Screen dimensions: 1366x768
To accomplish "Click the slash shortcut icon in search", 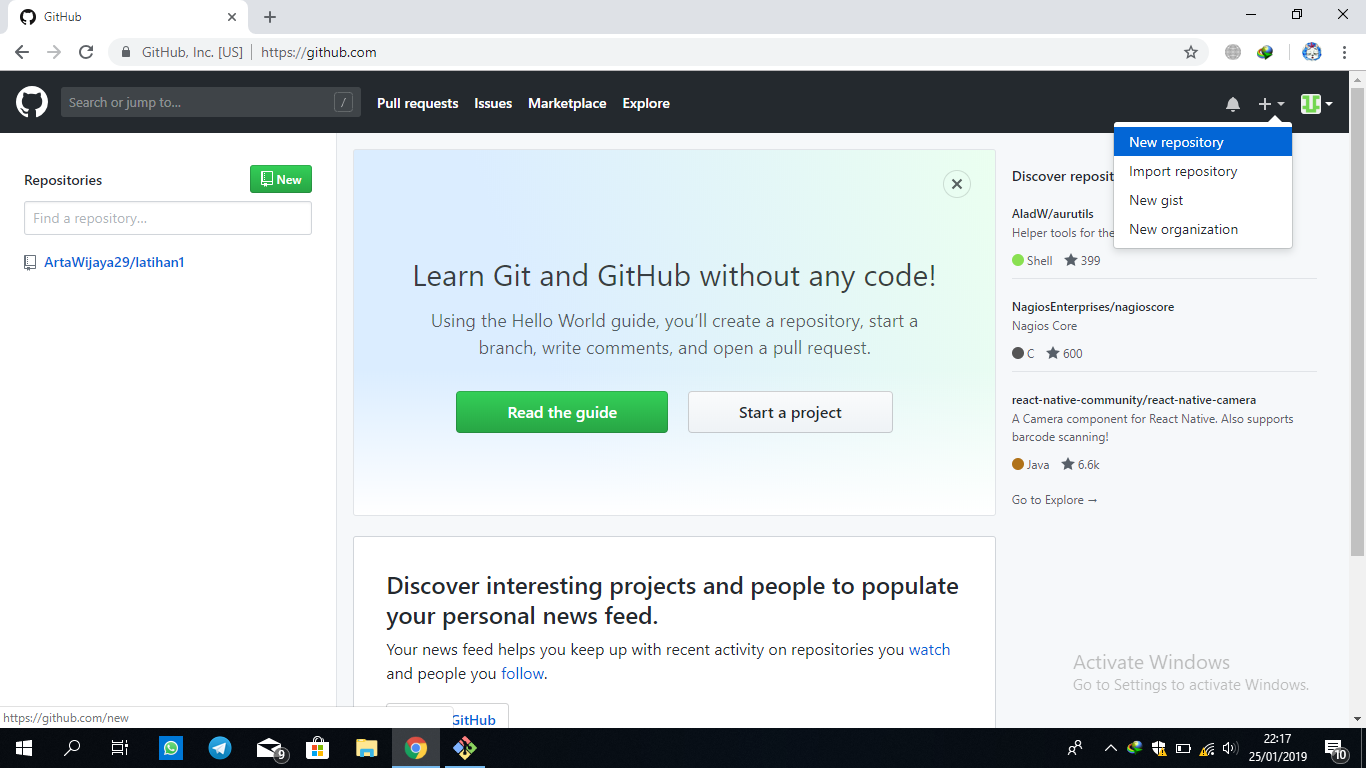I will (x=343, y=102).
